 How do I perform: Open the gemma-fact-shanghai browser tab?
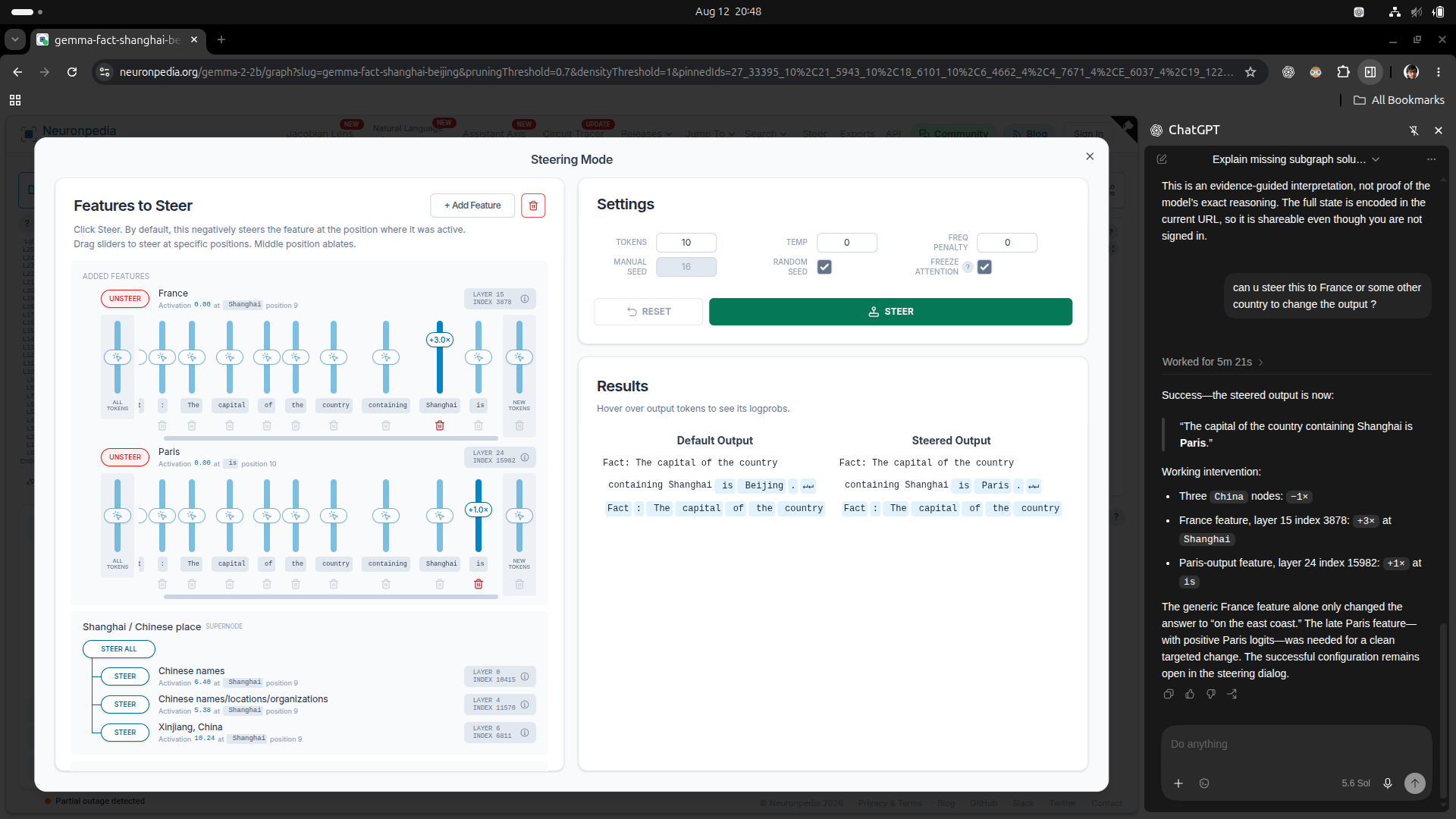pyautogui.click(x=118, y=39)
